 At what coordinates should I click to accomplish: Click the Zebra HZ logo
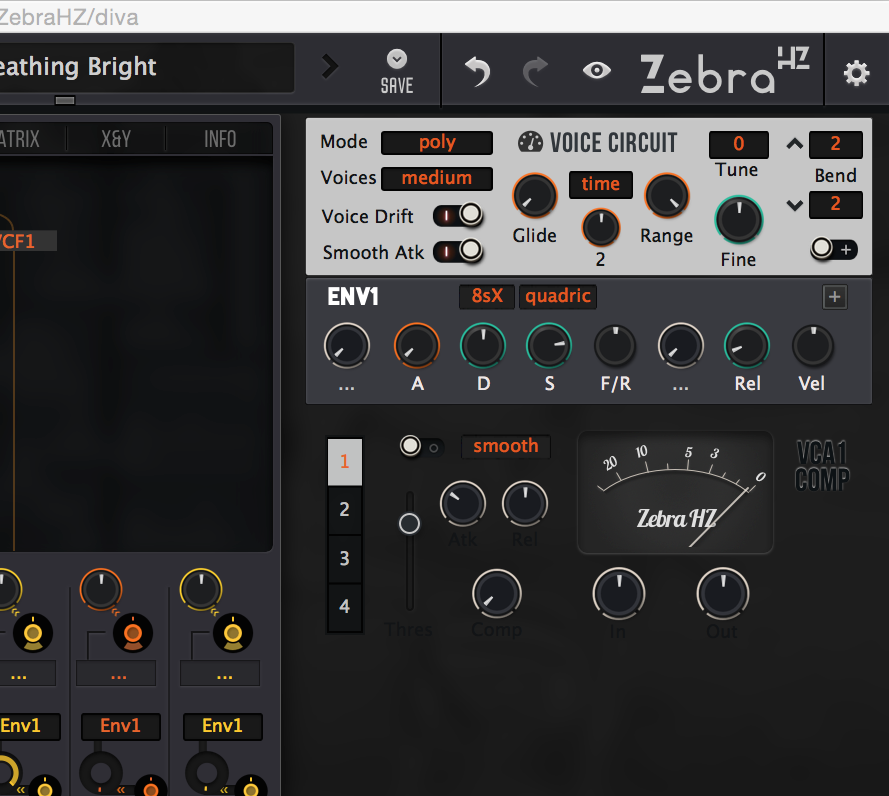(x=725, y=70)
